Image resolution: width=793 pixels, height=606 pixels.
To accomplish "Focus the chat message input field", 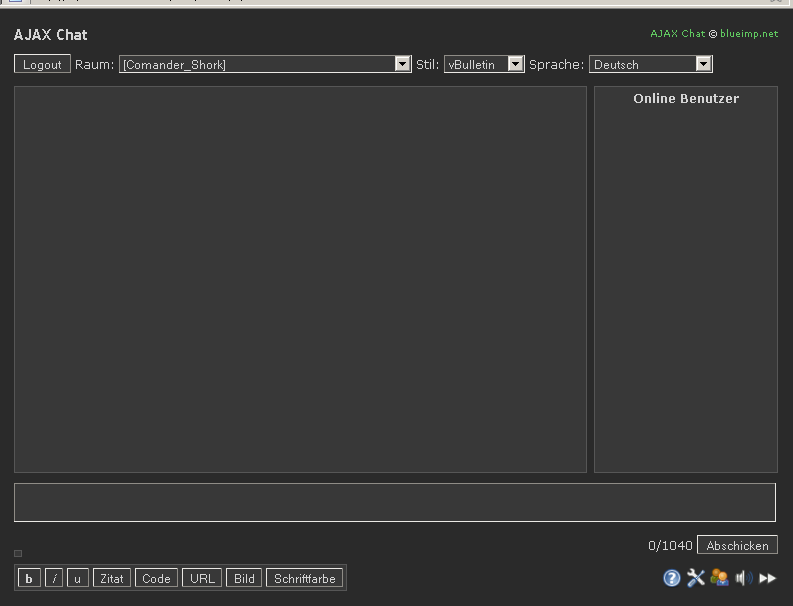I will pos(395,502).
